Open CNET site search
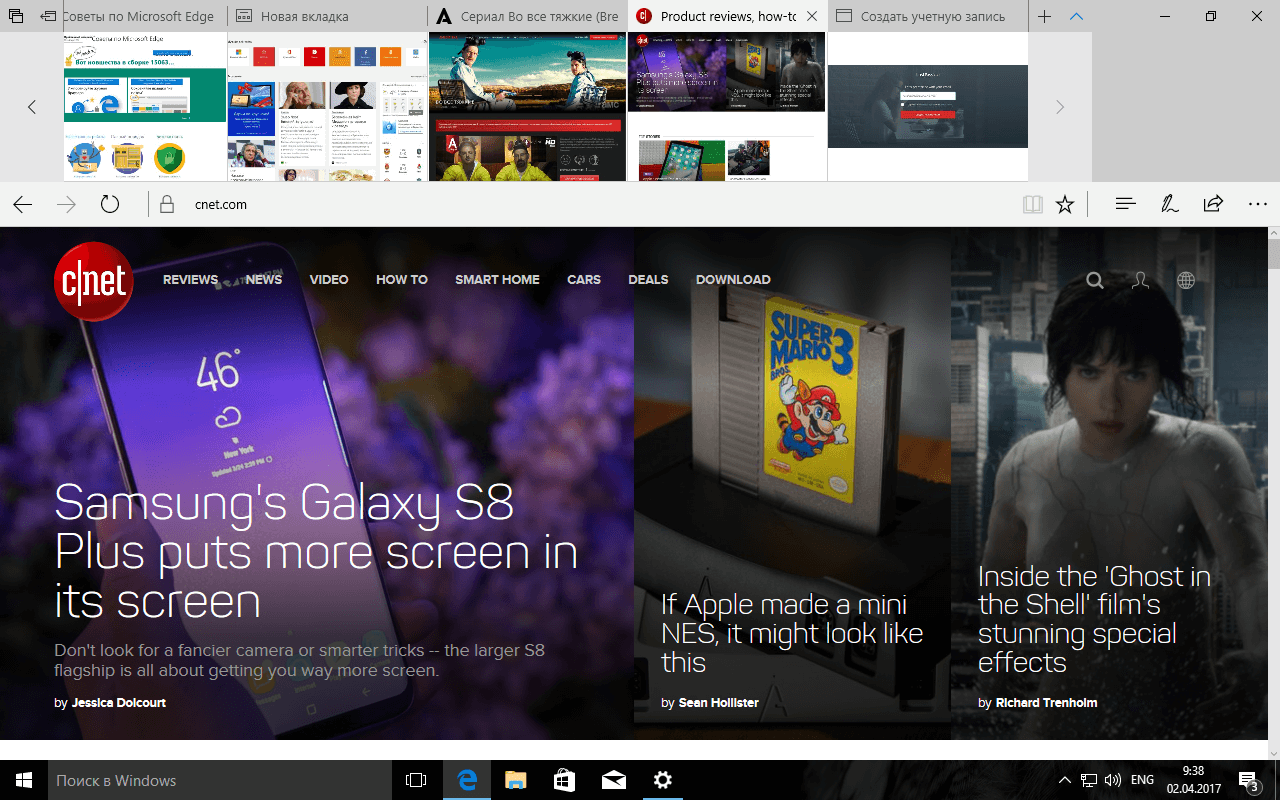This screenshot has height=800, width=1280. (1094, 280)
